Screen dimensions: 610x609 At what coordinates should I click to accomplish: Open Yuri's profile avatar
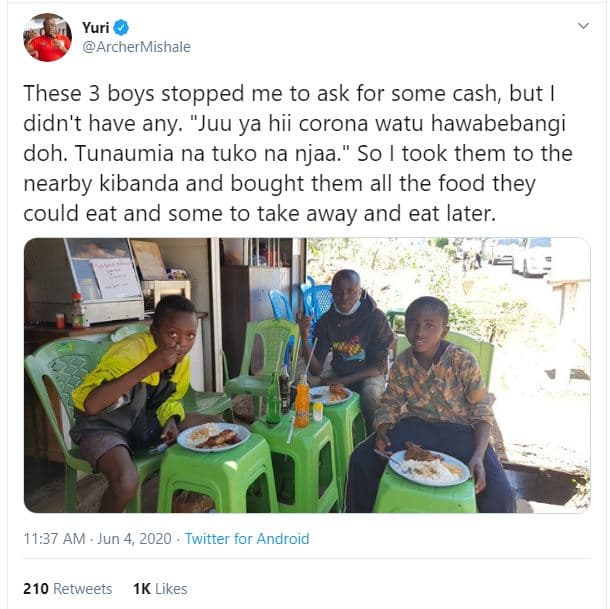pos(47,37)
